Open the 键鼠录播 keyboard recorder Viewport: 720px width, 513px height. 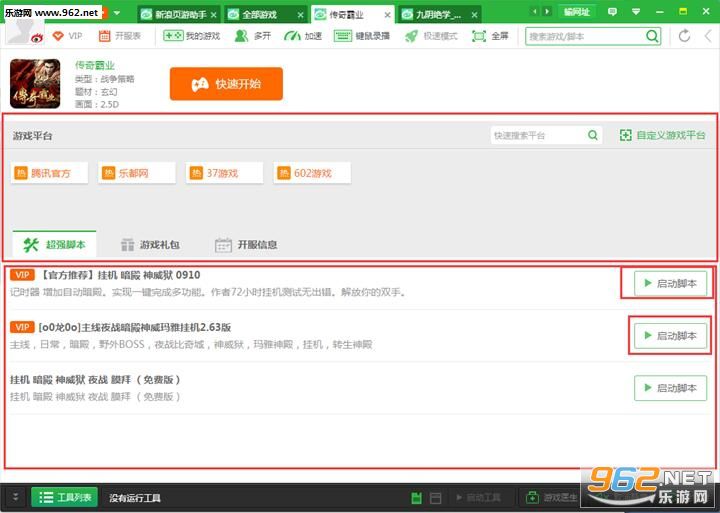tap(362, 36)
